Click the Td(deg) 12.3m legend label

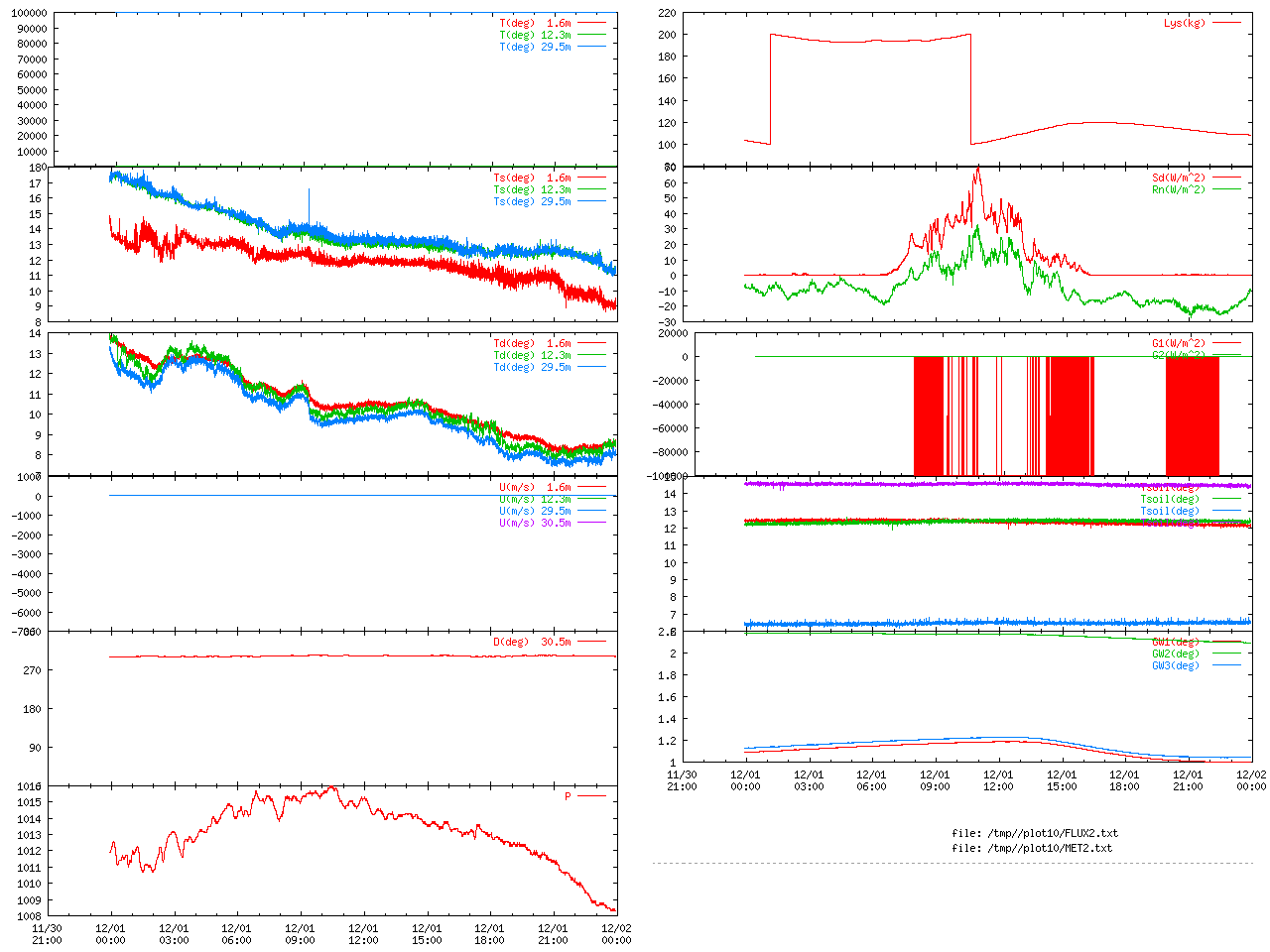[x=532, y=356]
